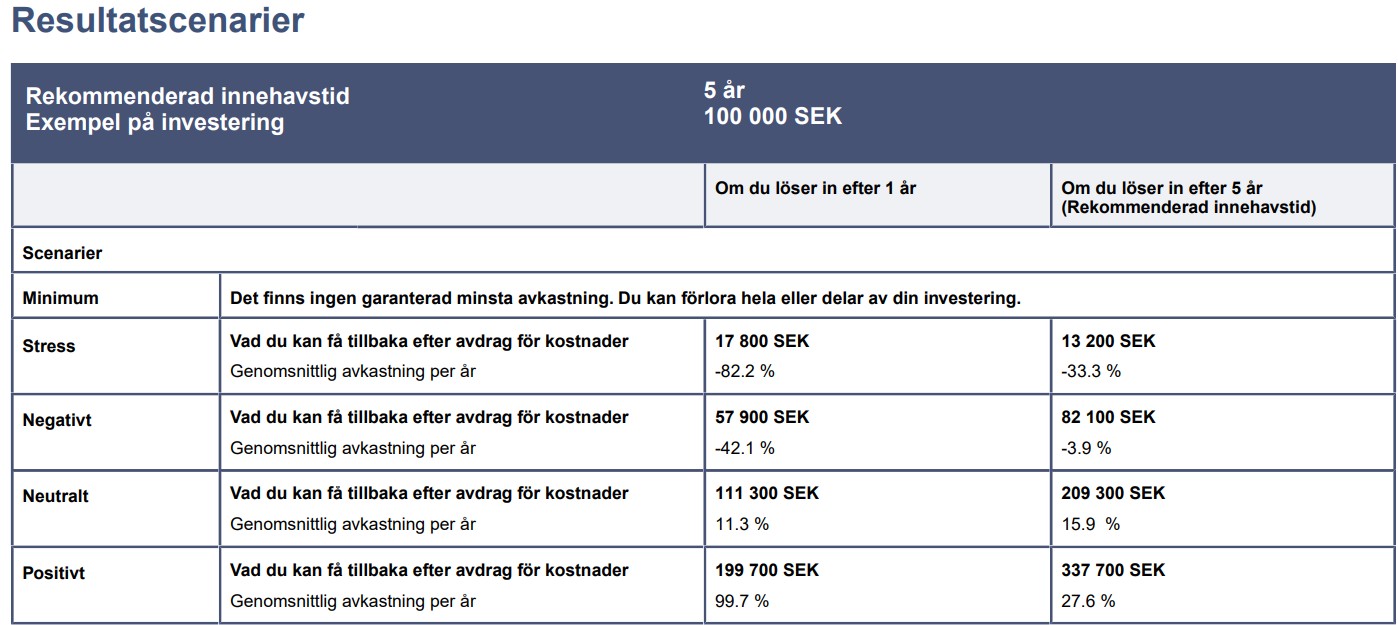Select the Rekommenderad innehavstid label
Viewport: 1398px width, 625px height.
pyautogui.click(x=188, y=97)
